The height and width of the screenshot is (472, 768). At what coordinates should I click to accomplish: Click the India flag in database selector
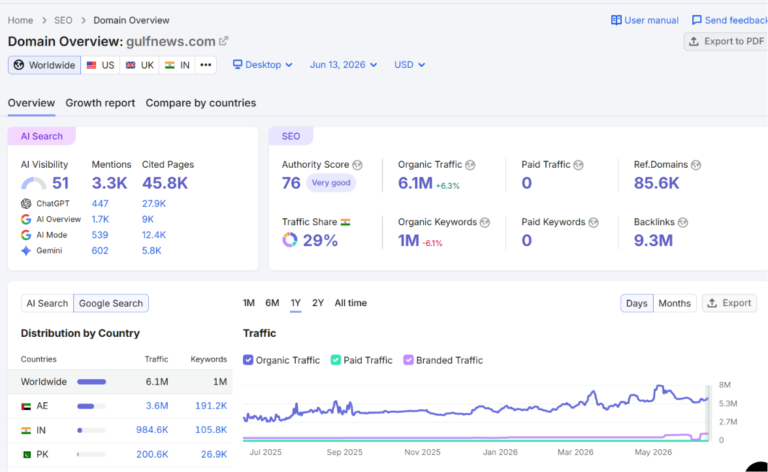pyautogui.click(x=169, y=65)
